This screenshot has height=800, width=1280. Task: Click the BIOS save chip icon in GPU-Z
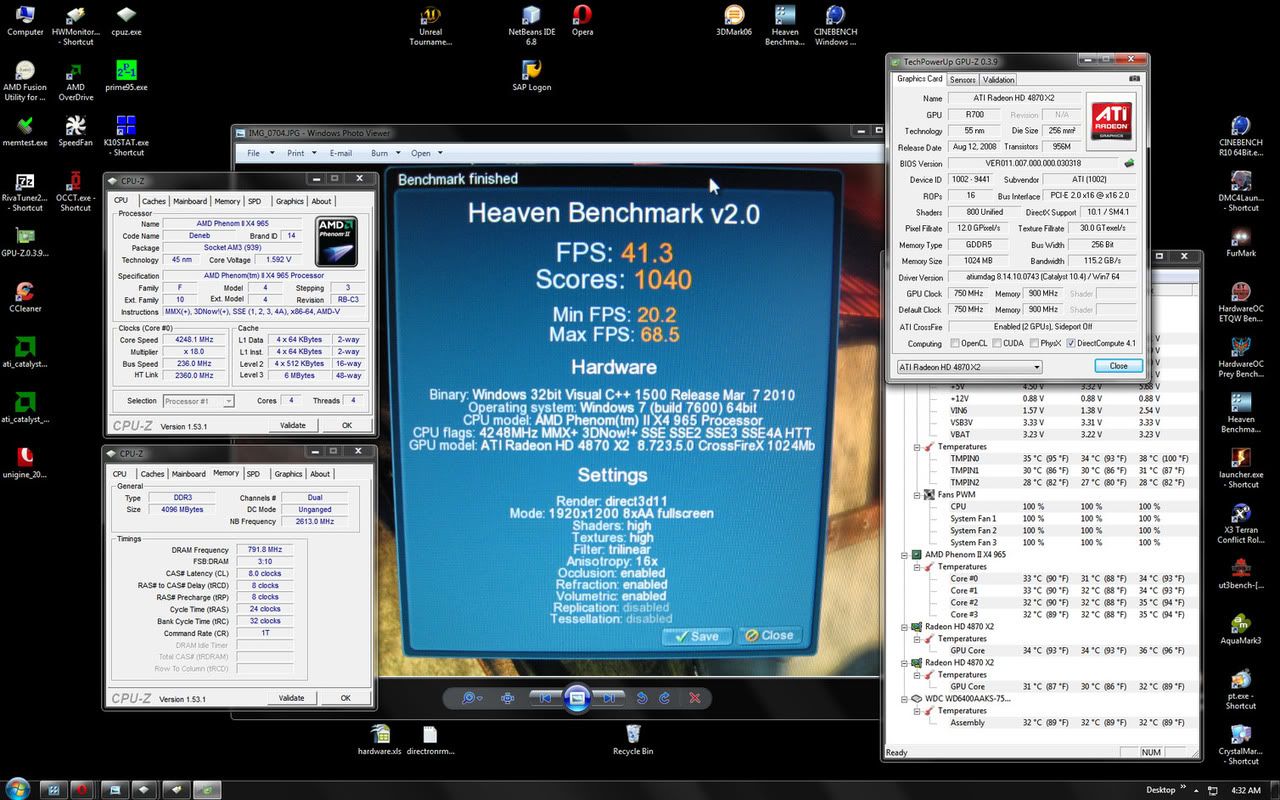click(1129, 163)
